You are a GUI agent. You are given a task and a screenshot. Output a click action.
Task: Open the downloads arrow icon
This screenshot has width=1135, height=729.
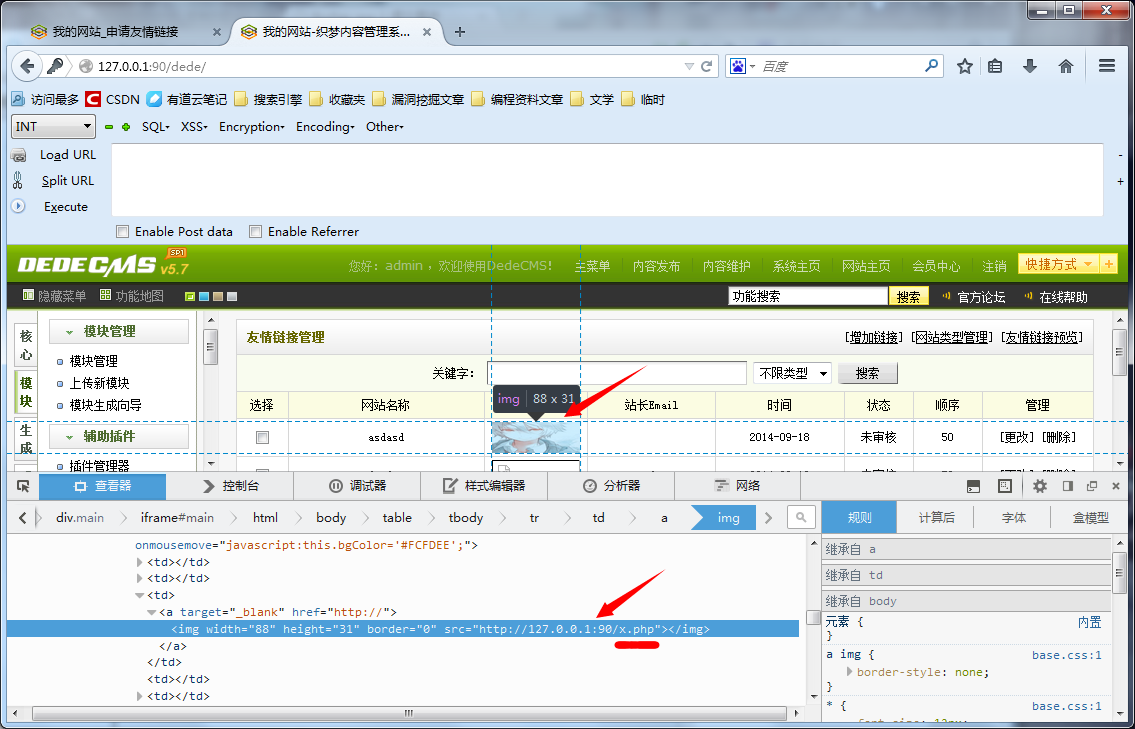tap(1030, 67)
